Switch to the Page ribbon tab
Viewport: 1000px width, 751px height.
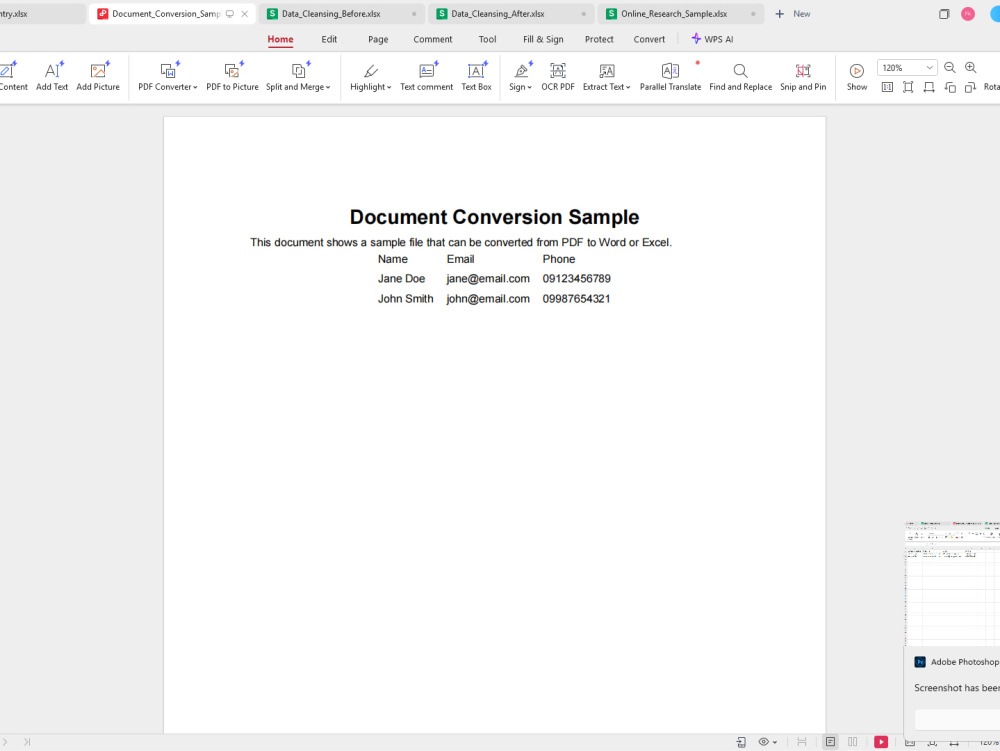click(378, 40)
